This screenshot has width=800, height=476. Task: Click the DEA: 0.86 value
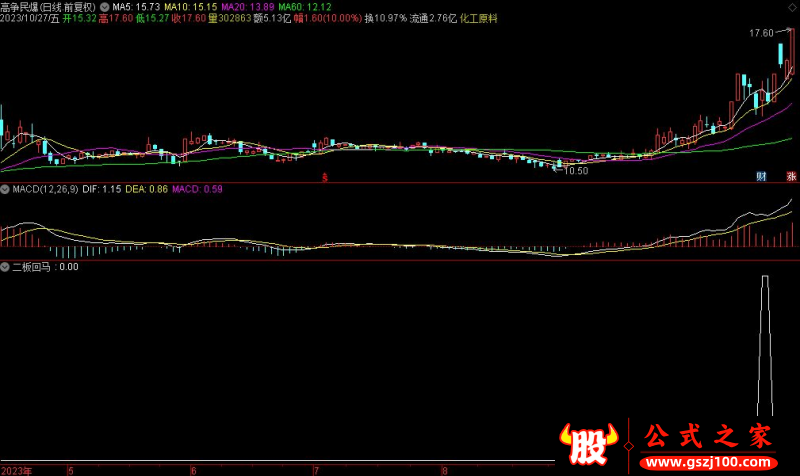pos(146,189)
